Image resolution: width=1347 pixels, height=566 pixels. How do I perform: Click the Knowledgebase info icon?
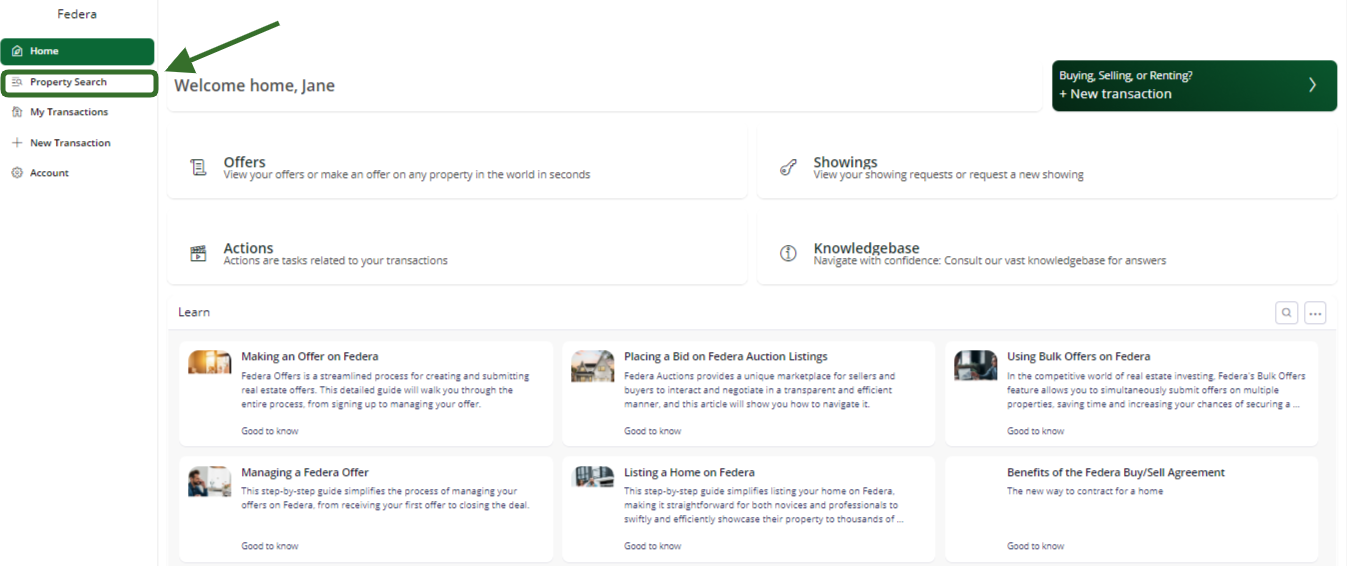(788, 254)
